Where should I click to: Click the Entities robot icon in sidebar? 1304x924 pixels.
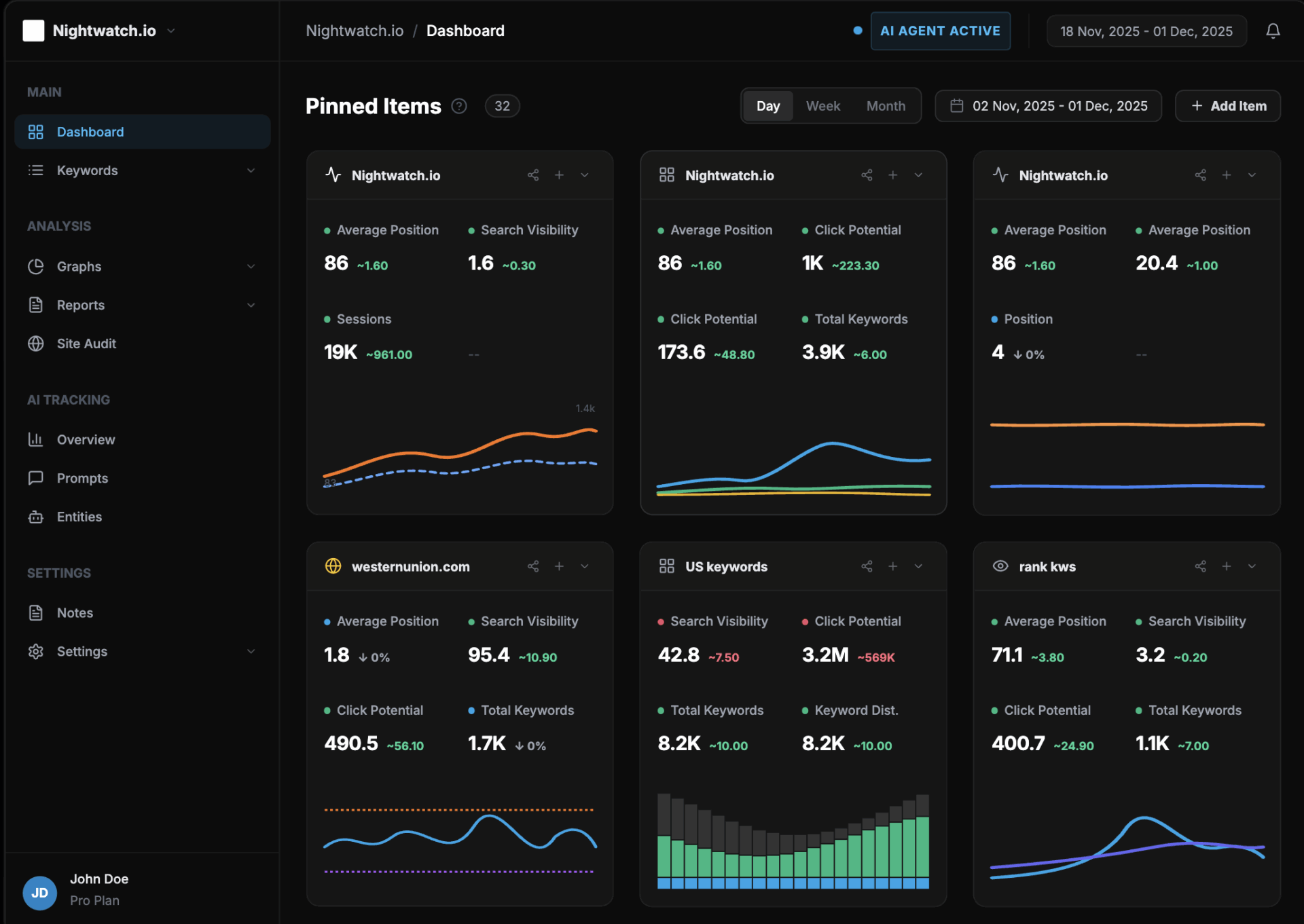pos(36,517)
